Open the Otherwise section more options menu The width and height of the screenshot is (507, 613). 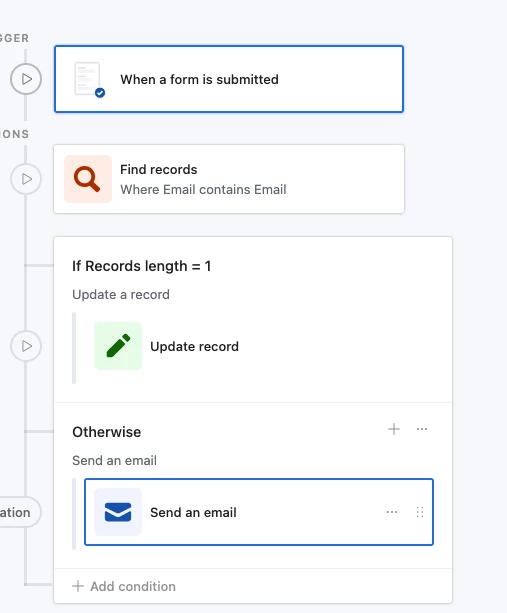click(422, 429)
